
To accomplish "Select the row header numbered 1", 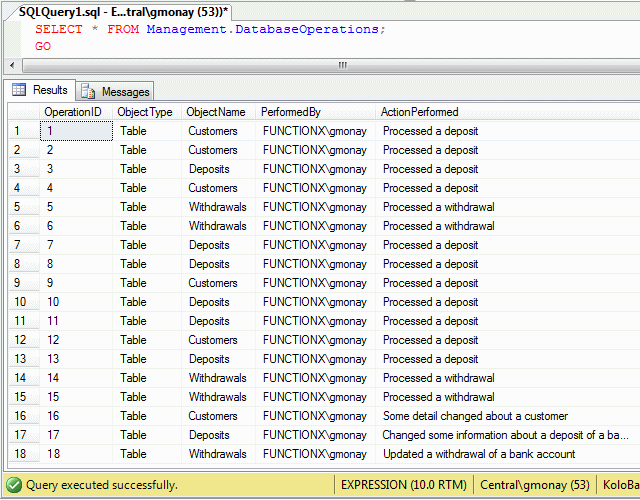I will click(24, 131).
